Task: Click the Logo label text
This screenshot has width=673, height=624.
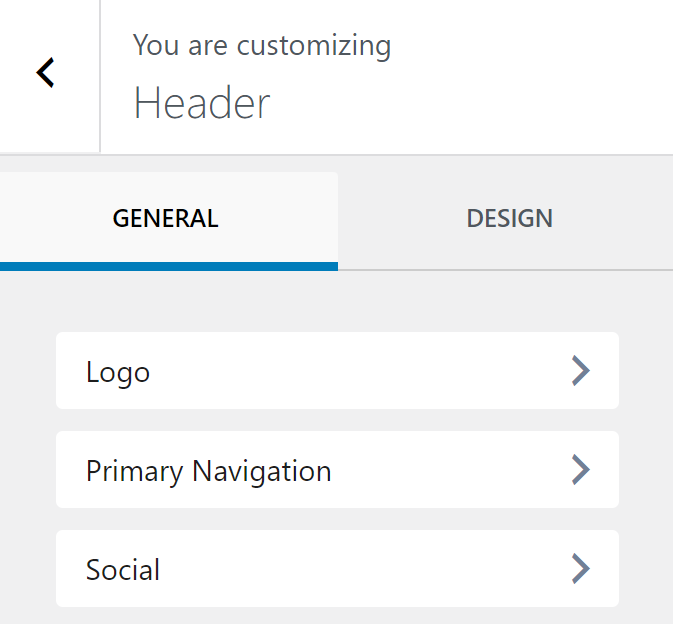Action: tap(118, 372)
